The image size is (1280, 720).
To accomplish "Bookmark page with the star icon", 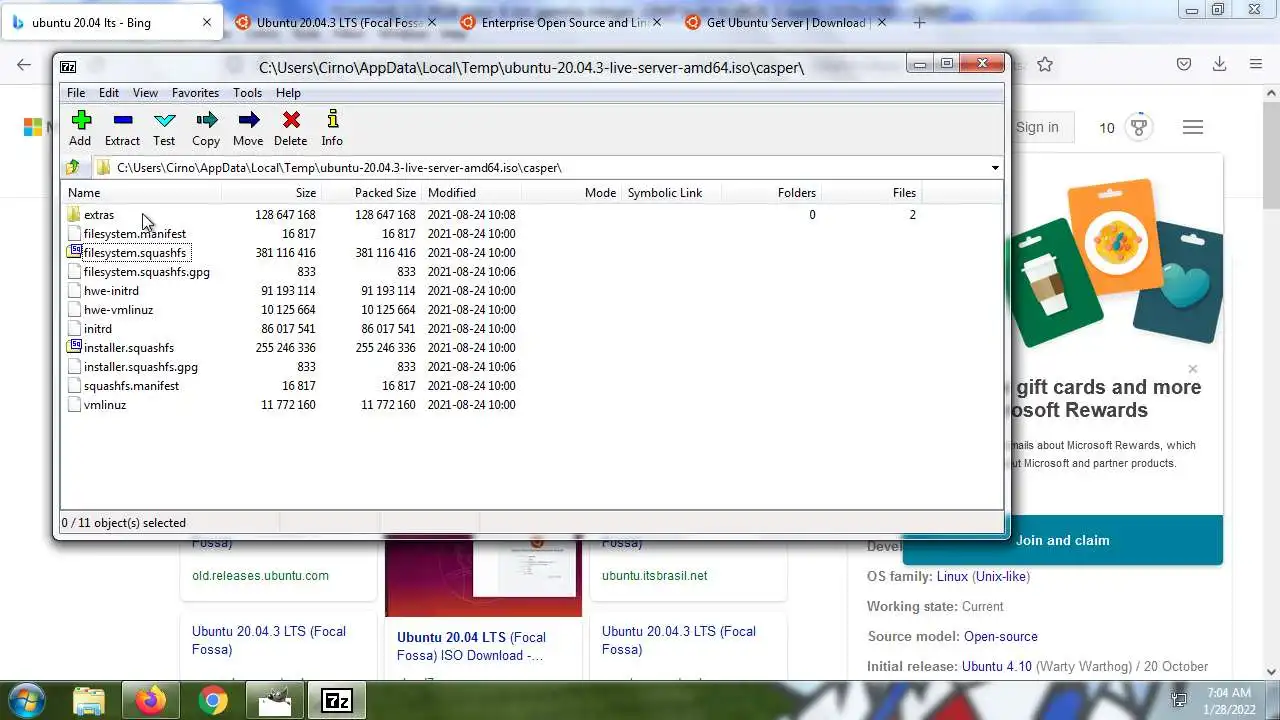I will click(1045, 64).
